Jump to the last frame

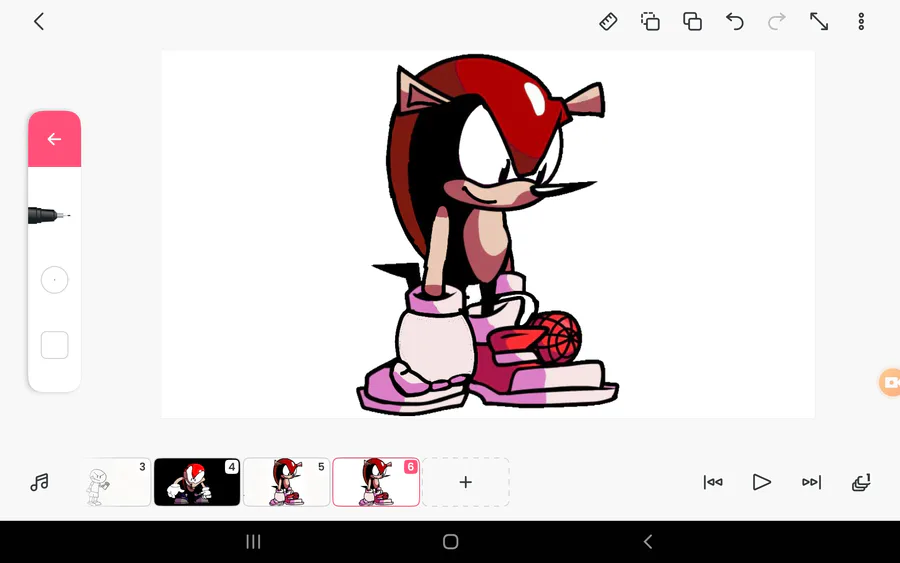coord(811,482)
